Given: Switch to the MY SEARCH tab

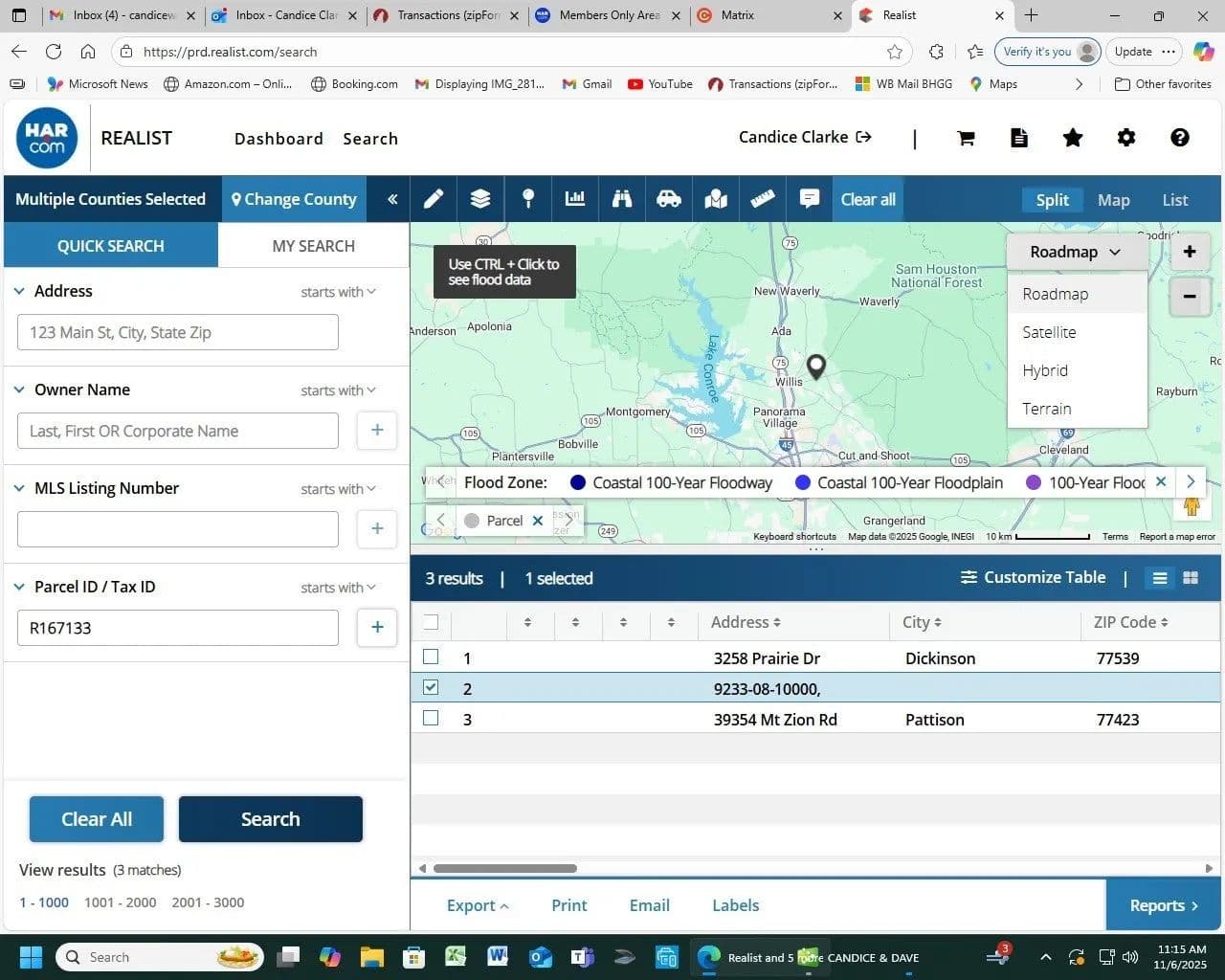Looking at the screenshot, I should click(313, 246).
